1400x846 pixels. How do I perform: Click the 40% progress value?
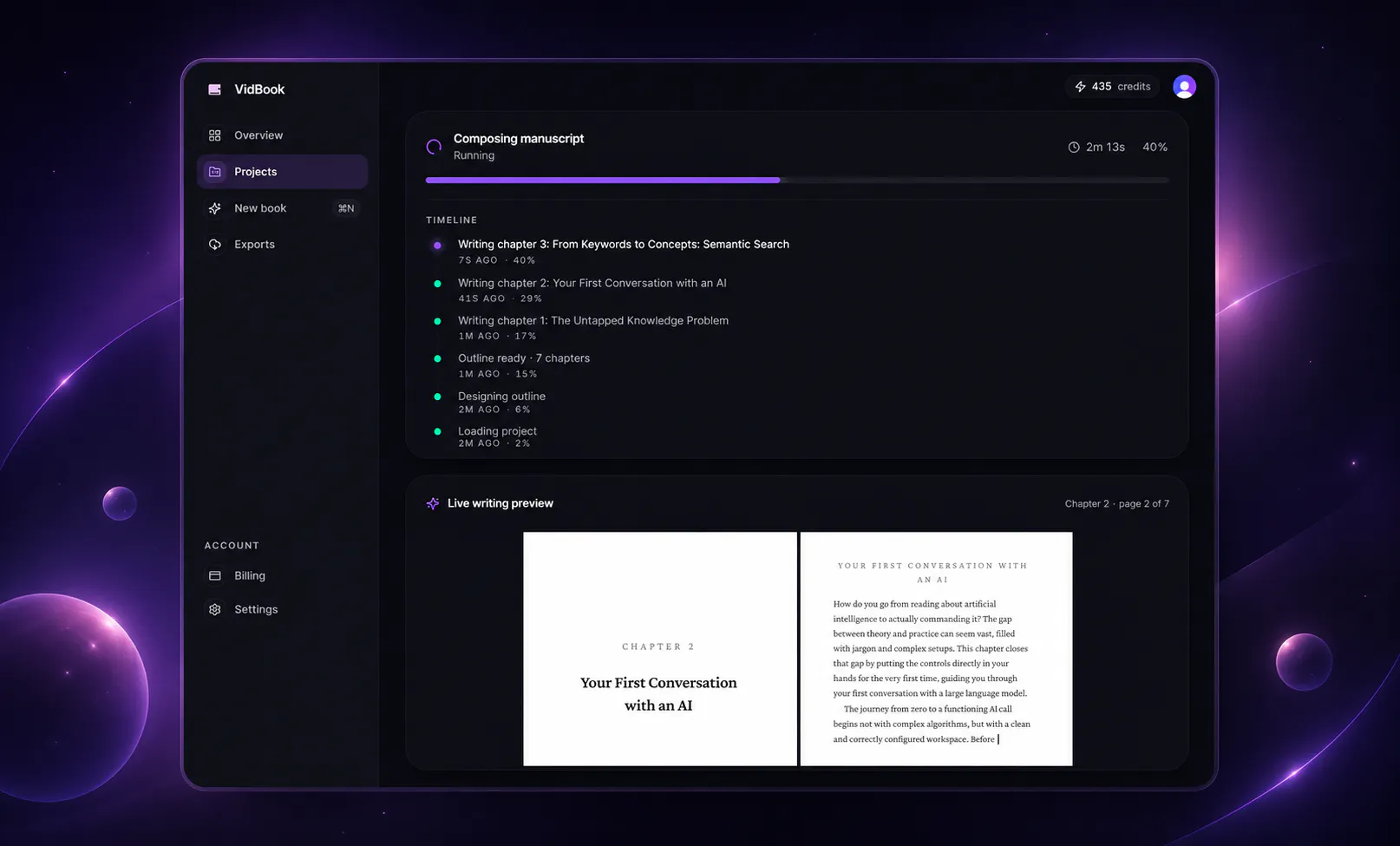point(1155,148)
